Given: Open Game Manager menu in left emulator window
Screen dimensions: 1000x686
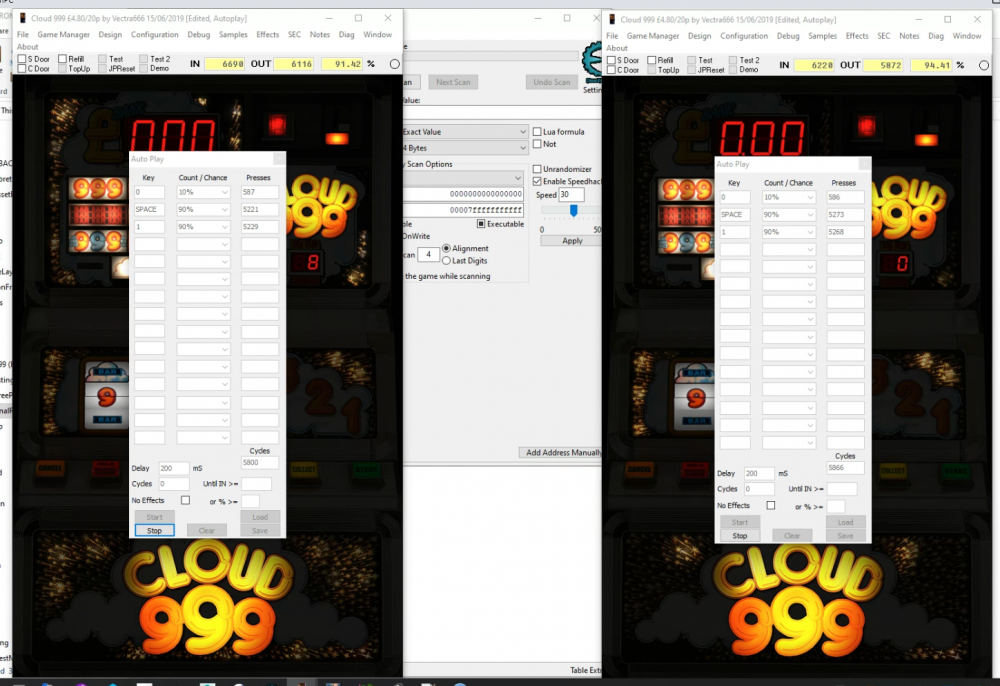Looking at the screenshot, I should [64, 35].
